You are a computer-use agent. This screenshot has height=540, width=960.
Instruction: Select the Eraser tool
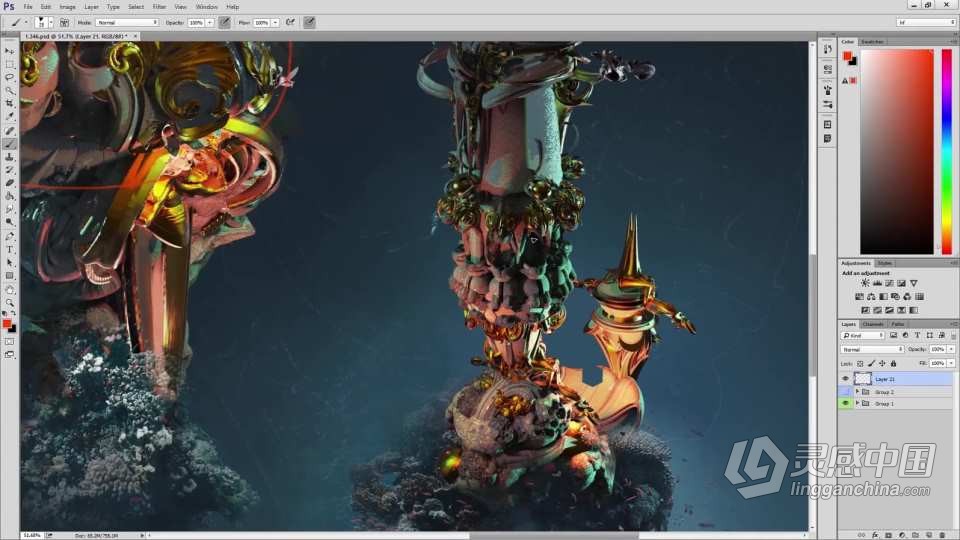(x=9, y=183)
